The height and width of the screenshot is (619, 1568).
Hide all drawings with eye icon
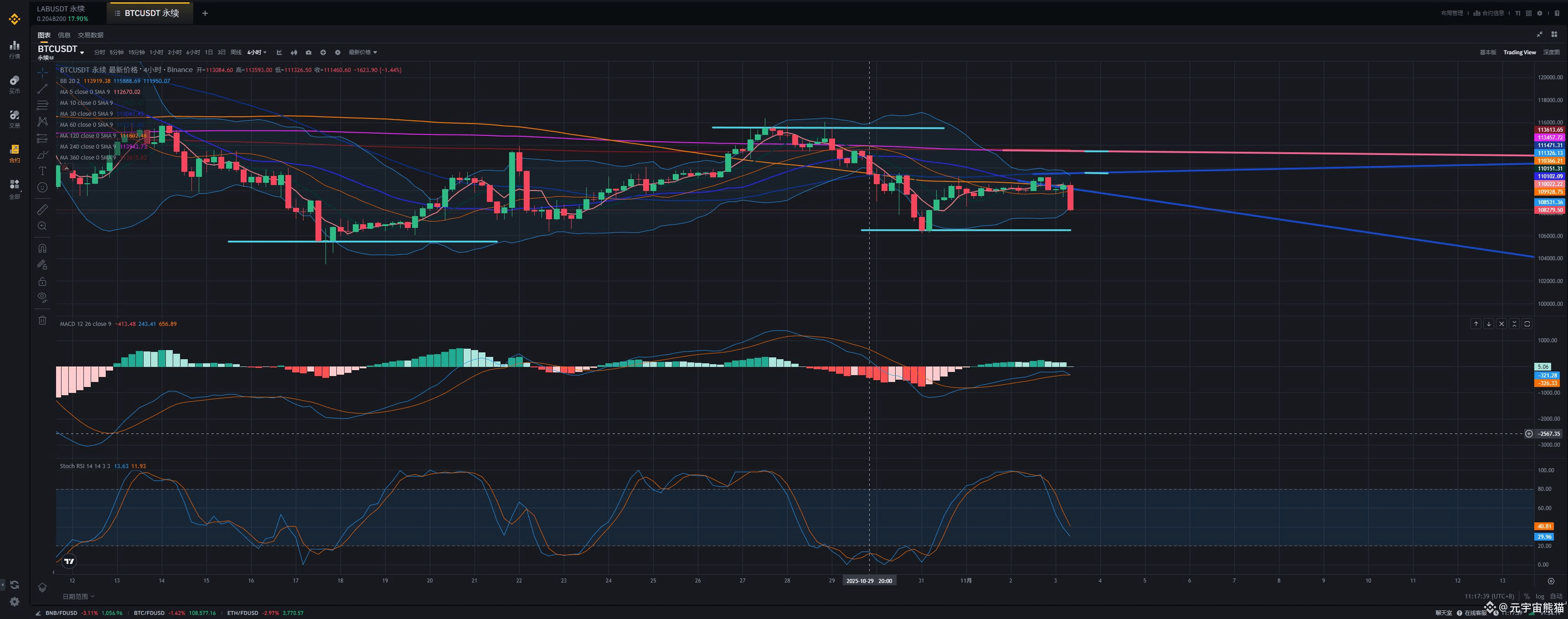42,298
